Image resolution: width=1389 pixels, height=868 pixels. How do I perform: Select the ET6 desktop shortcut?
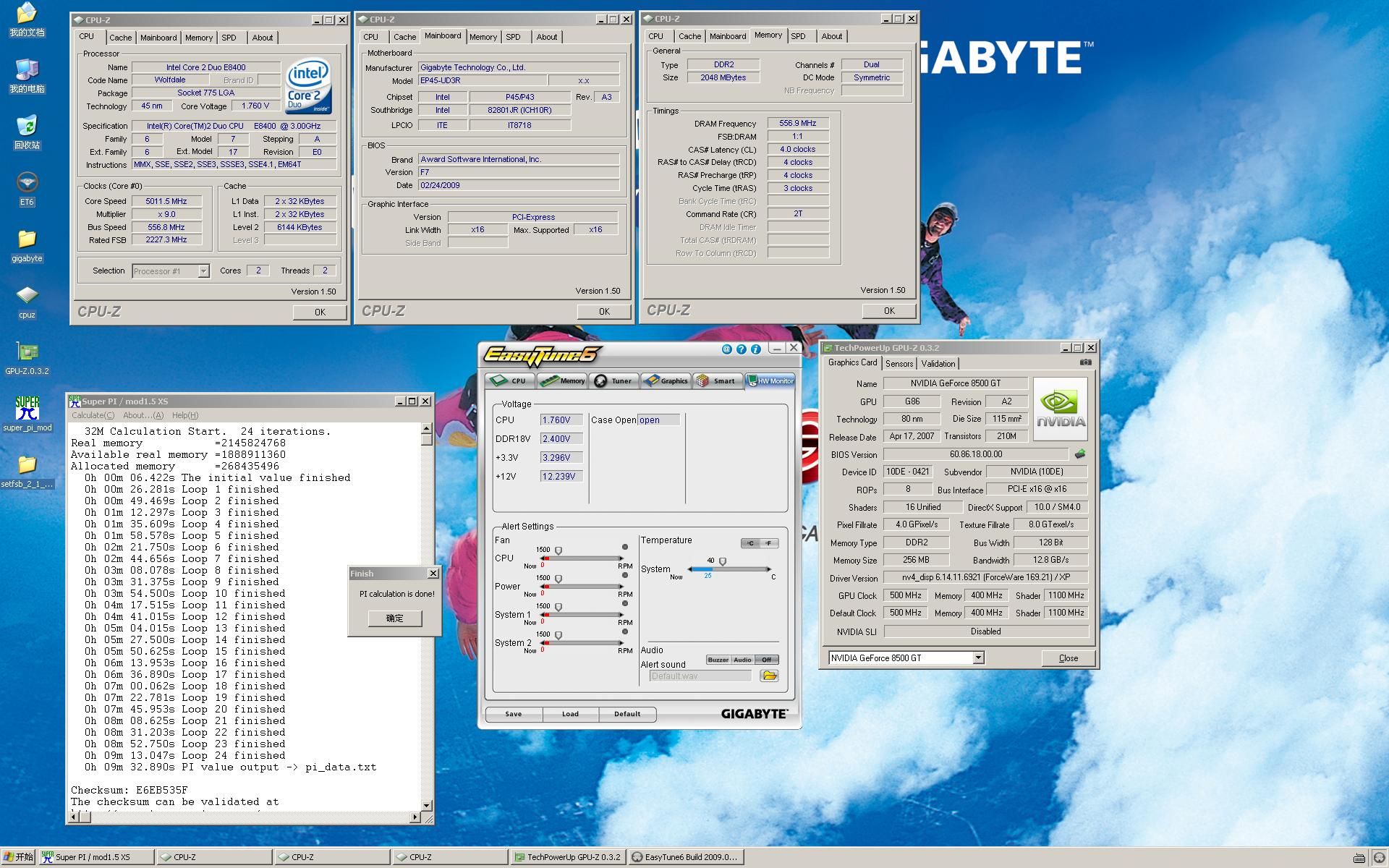pyautogui.click(x=27, y=190)
